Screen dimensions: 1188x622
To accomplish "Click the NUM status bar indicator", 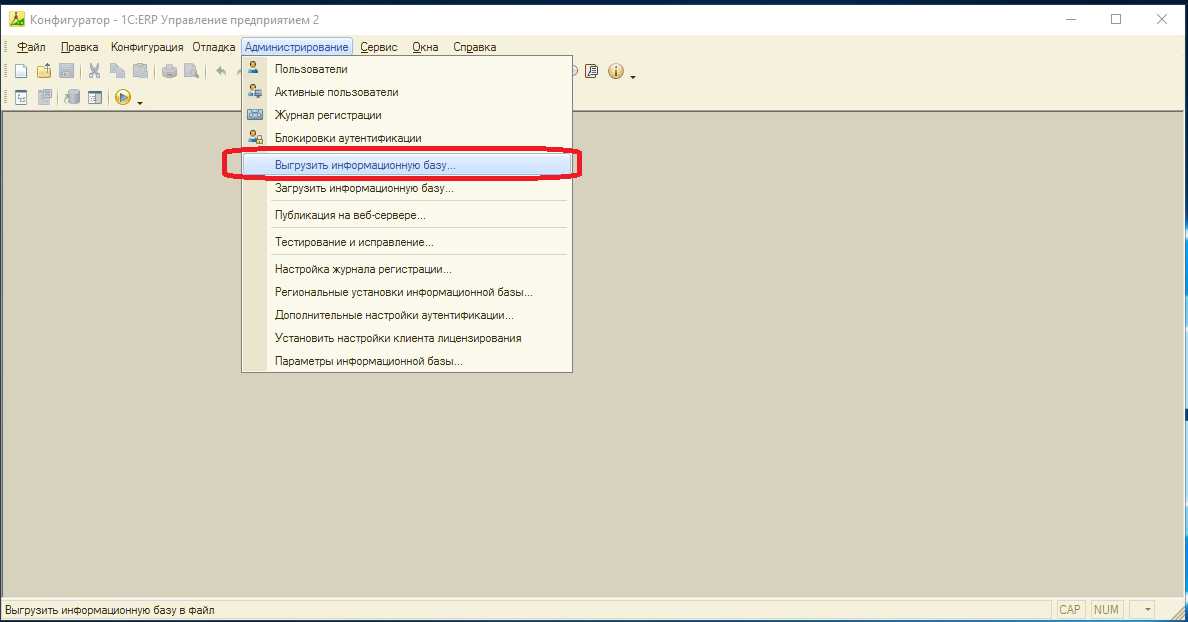I will [1106, 609].
